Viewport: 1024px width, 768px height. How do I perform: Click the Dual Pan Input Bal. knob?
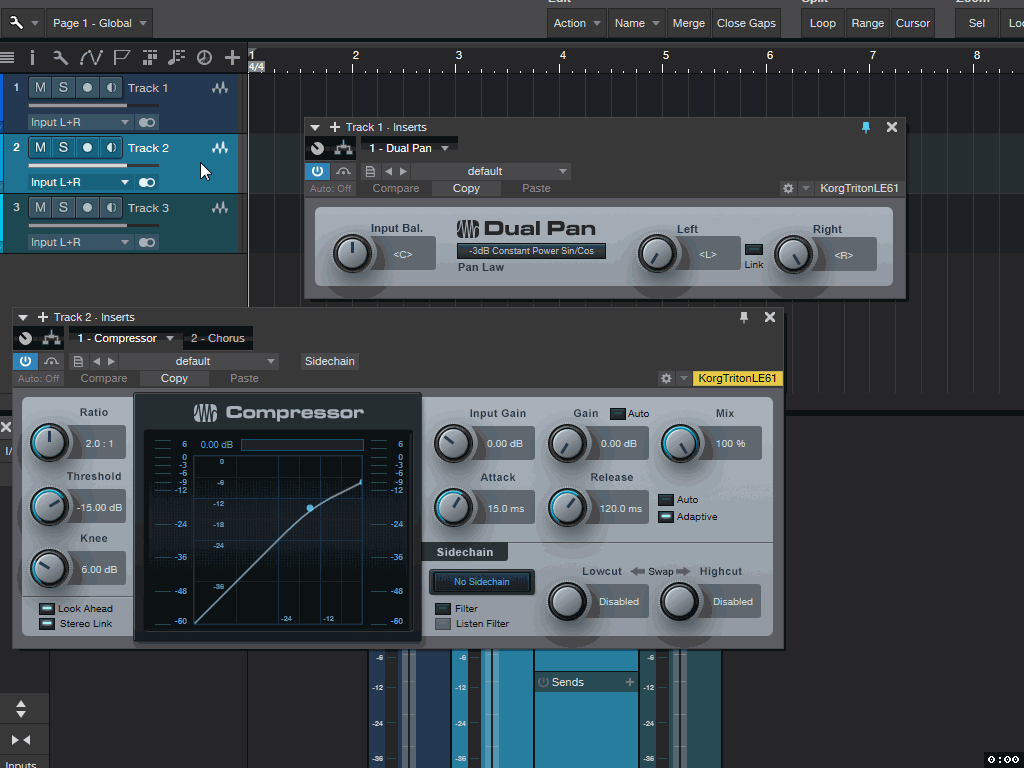pos(353,253)
